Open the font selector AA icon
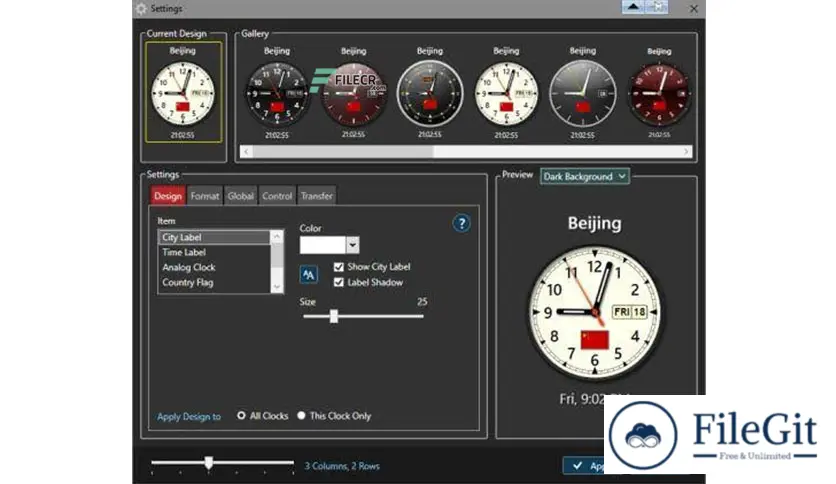 tap(309, 273)
